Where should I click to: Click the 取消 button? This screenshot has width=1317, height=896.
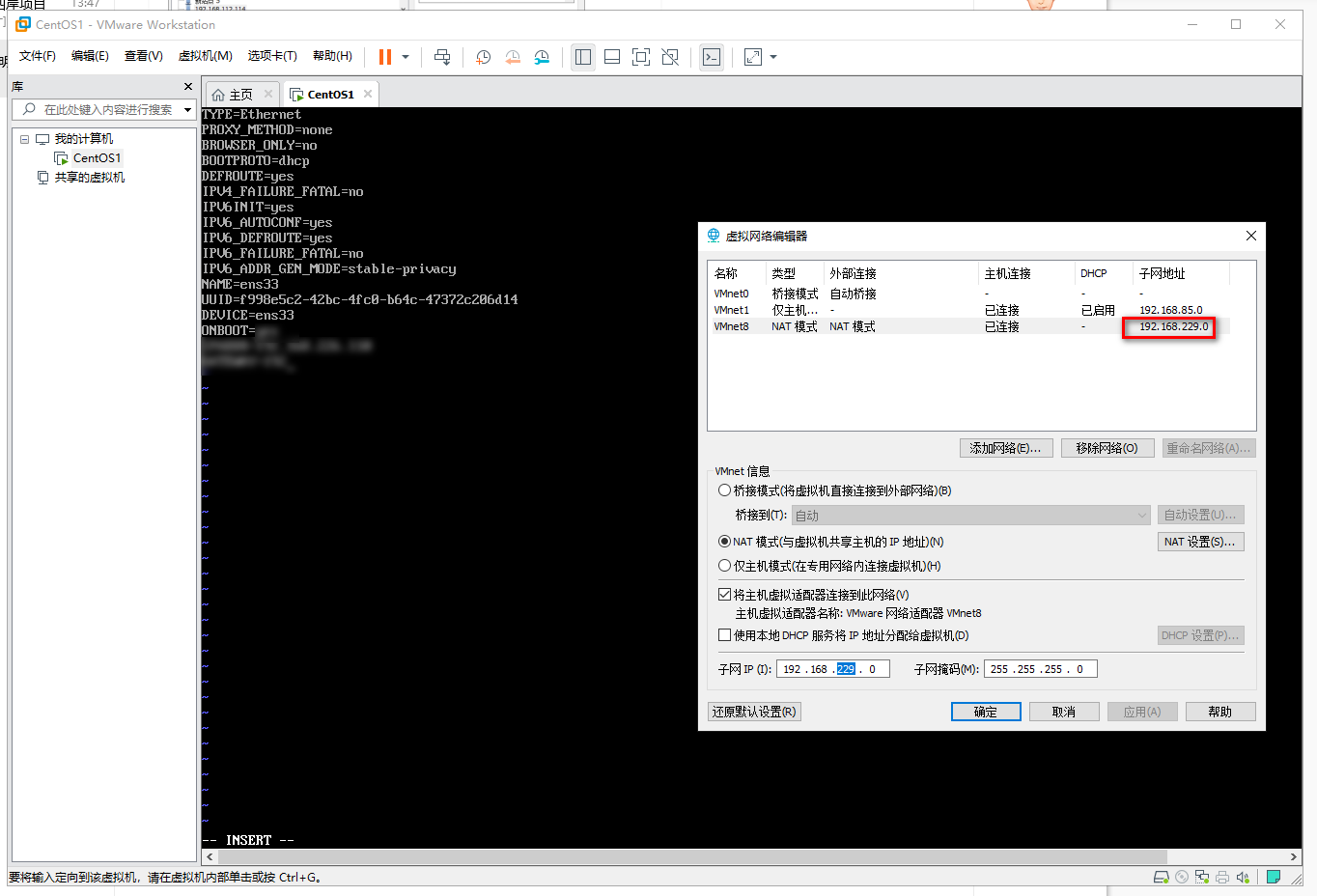click(x=1064, y=712)
